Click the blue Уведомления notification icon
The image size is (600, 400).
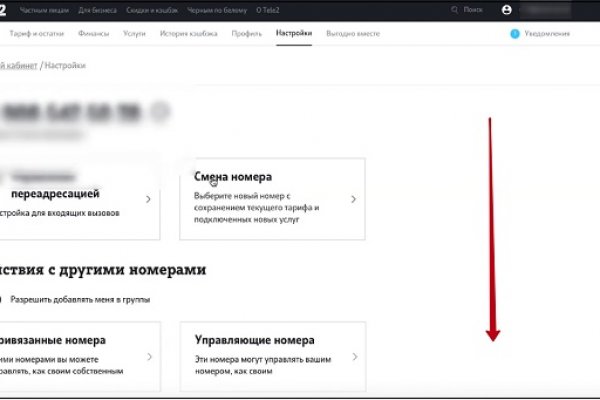[x=515, y=33]
